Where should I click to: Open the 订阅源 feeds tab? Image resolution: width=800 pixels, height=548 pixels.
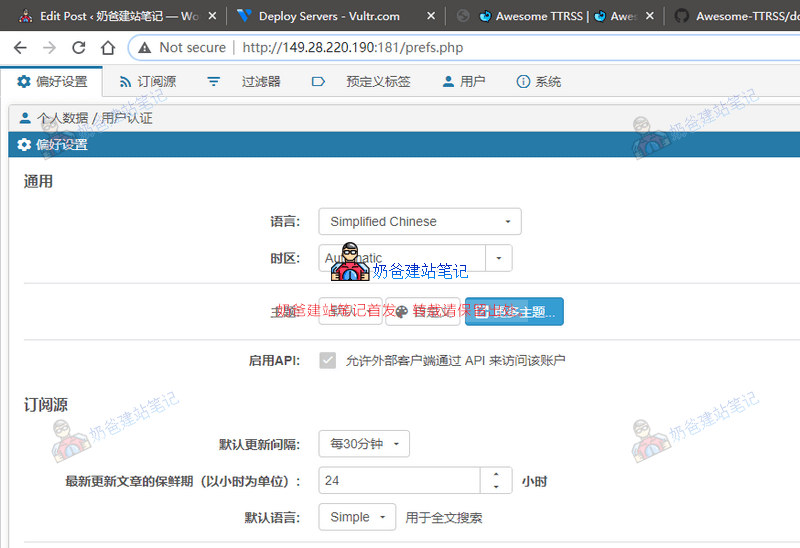point(148,82)
